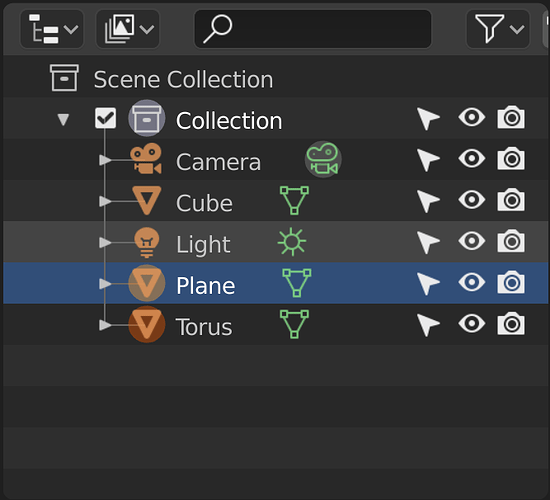550x500 pixels.
Task: Click the Camera object icon
Action: click(146, 159)
